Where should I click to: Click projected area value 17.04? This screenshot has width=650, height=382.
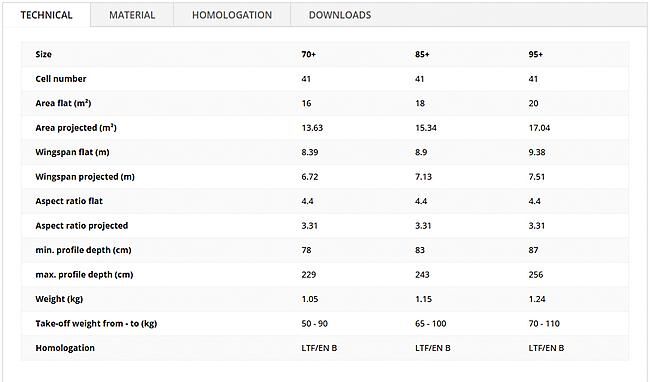click(x=539, y=128)
